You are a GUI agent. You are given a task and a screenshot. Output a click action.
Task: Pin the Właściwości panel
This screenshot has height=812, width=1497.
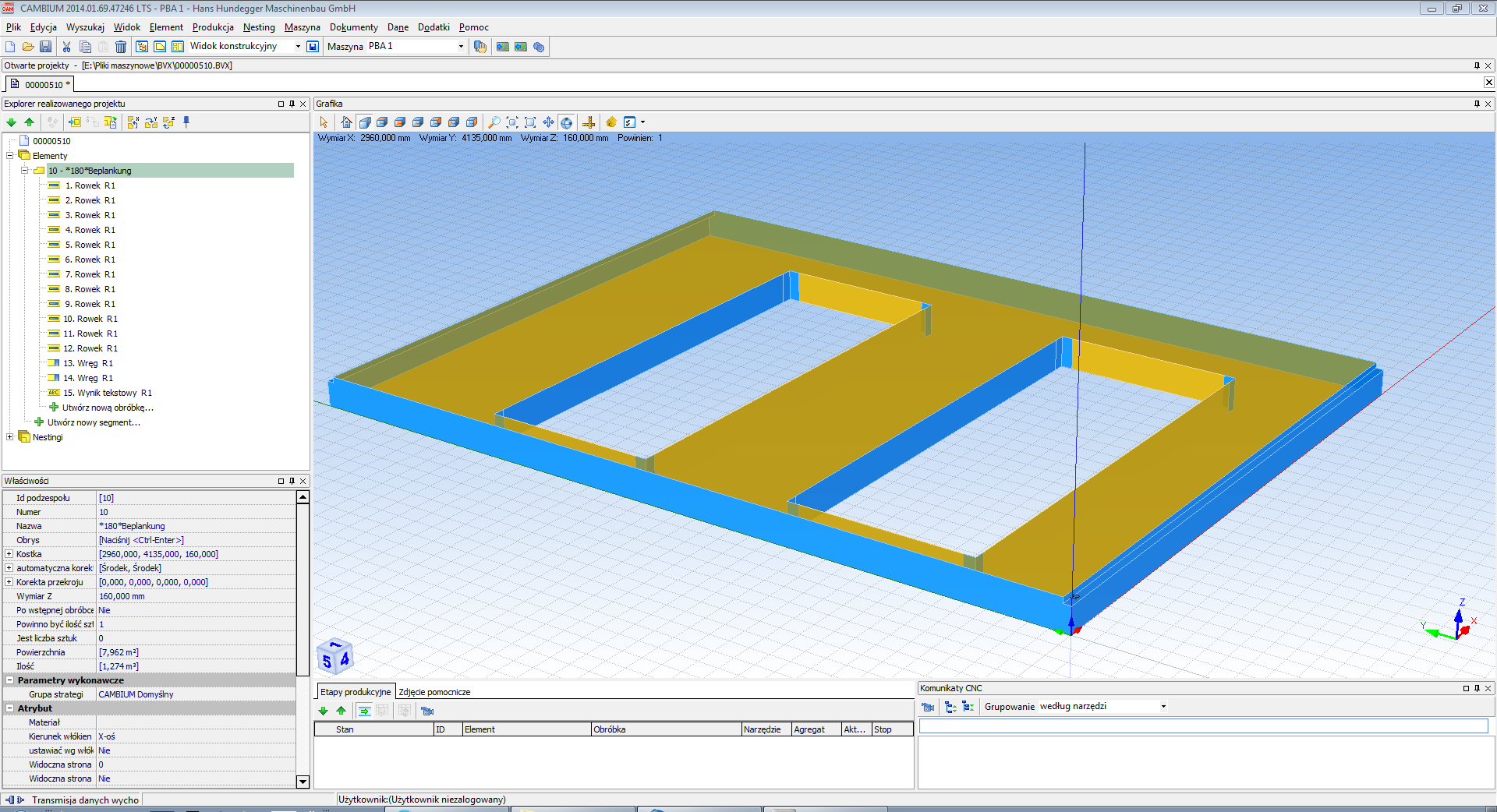click(x=292, y=481)
